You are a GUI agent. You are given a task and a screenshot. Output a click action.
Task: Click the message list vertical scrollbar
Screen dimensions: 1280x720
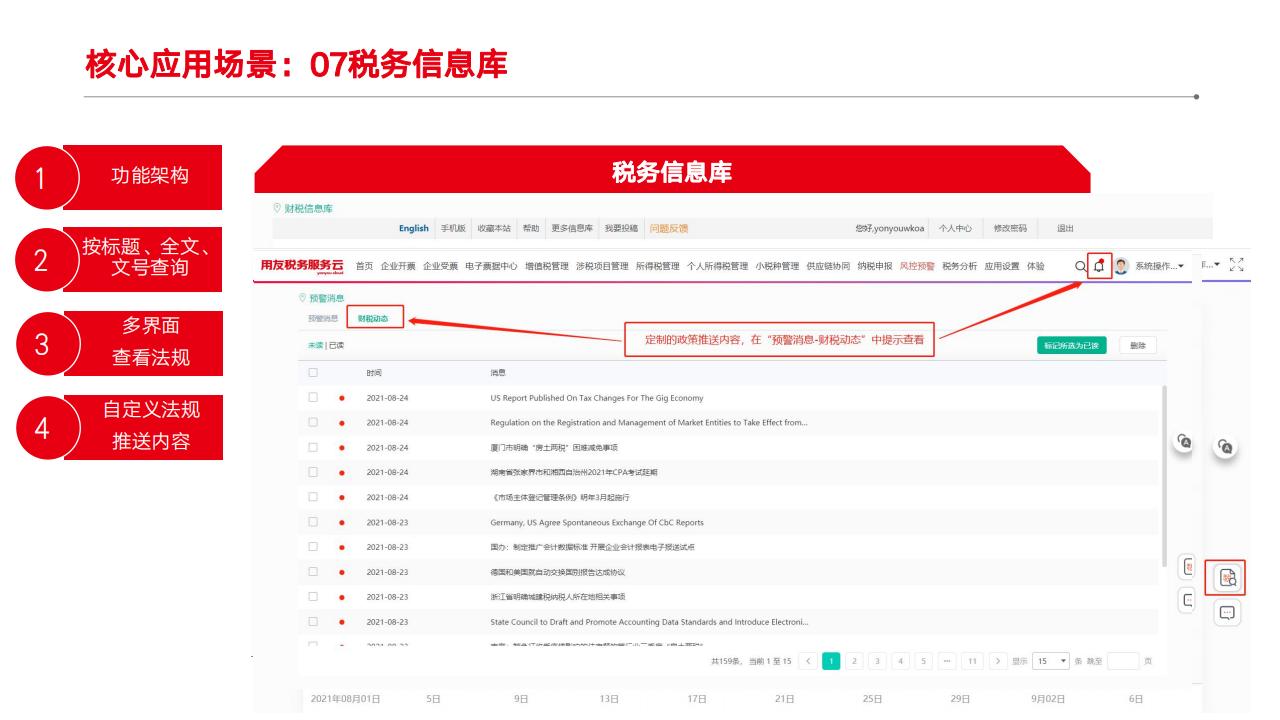point(1162,470)
